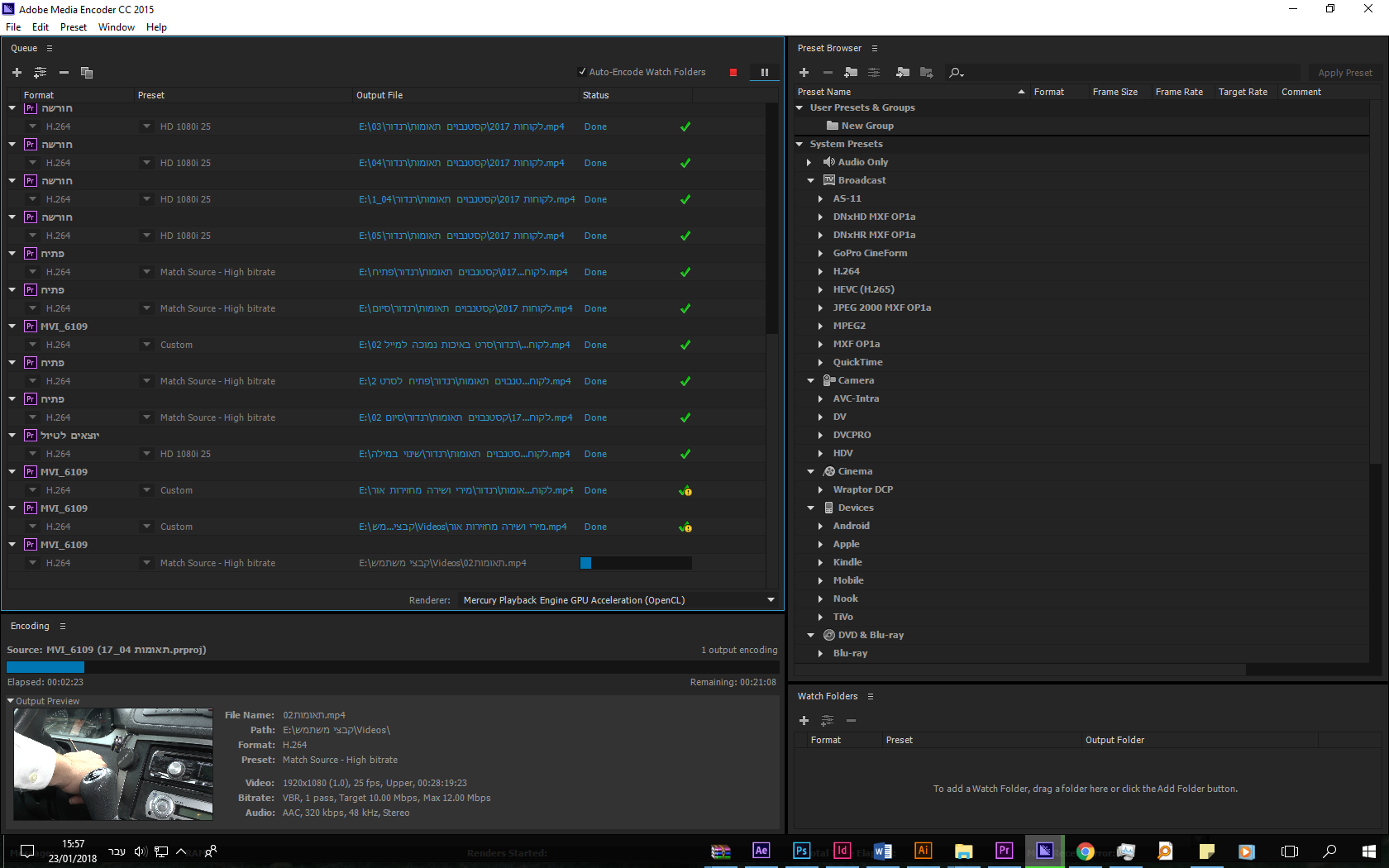
Task: Create a new preset group folder
Action: (x=851, y=73)
